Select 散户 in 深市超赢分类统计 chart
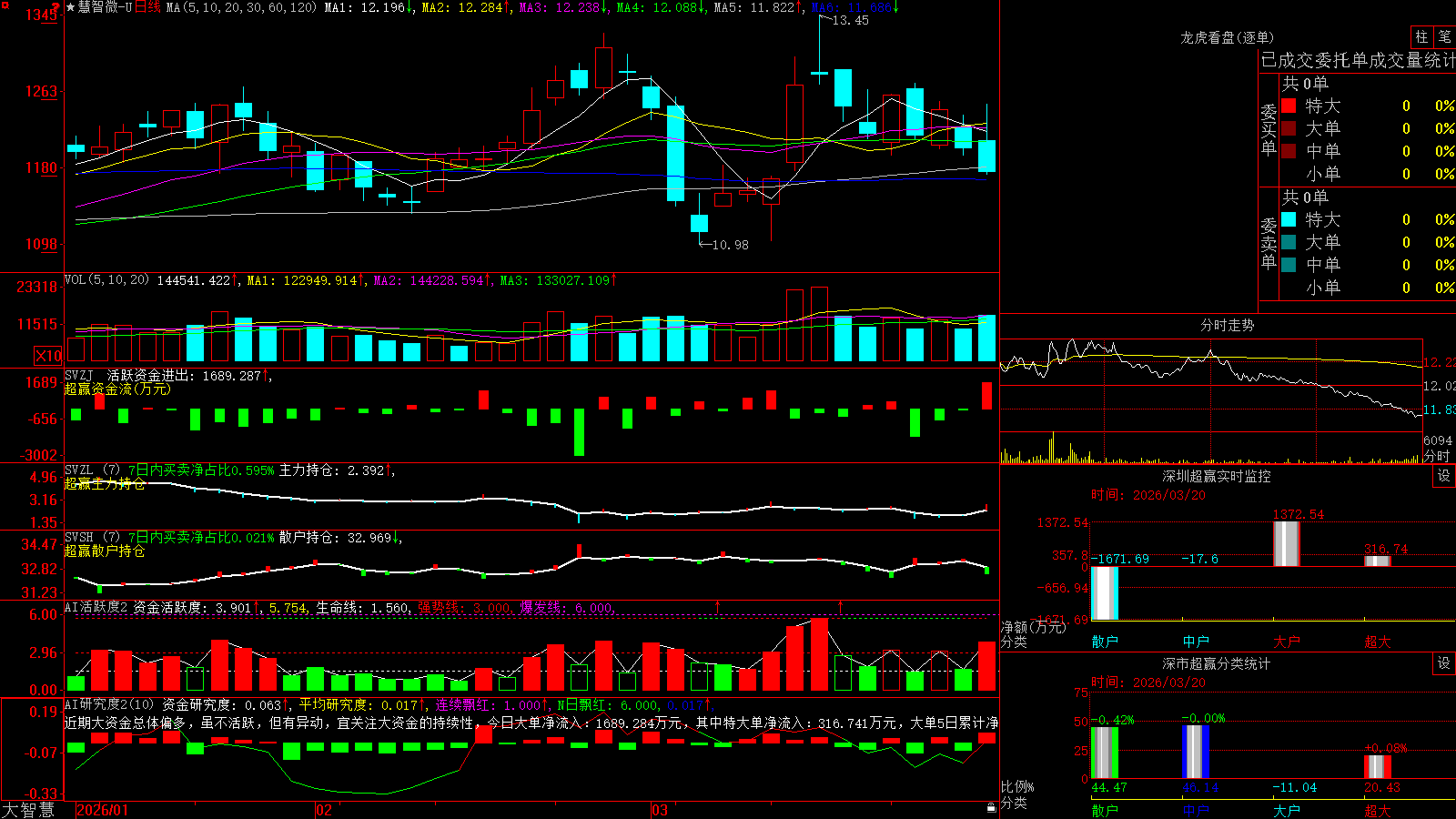 (1105, 810)
